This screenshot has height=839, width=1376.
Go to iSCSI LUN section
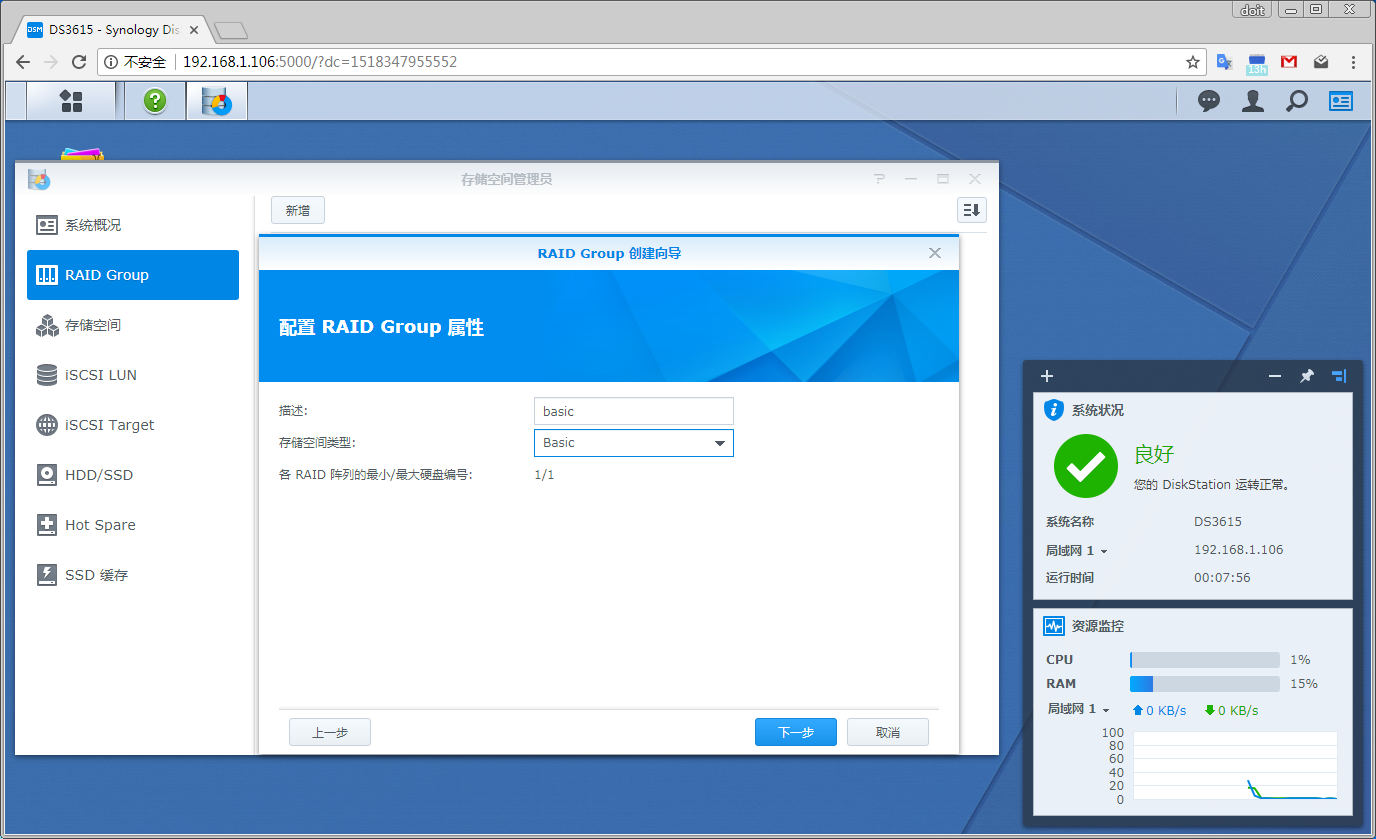133,375
